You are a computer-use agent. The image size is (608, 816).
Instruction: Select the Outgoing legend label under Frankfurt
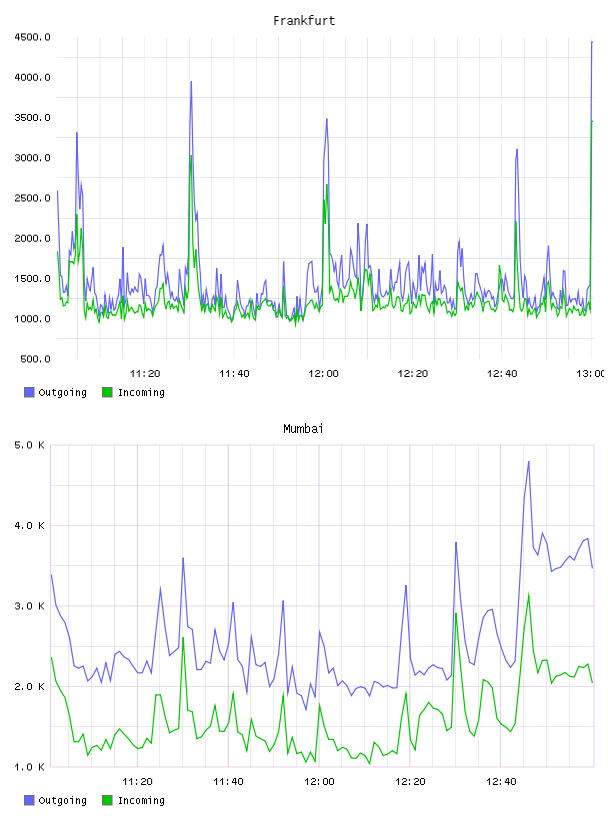tap(62, 392)
